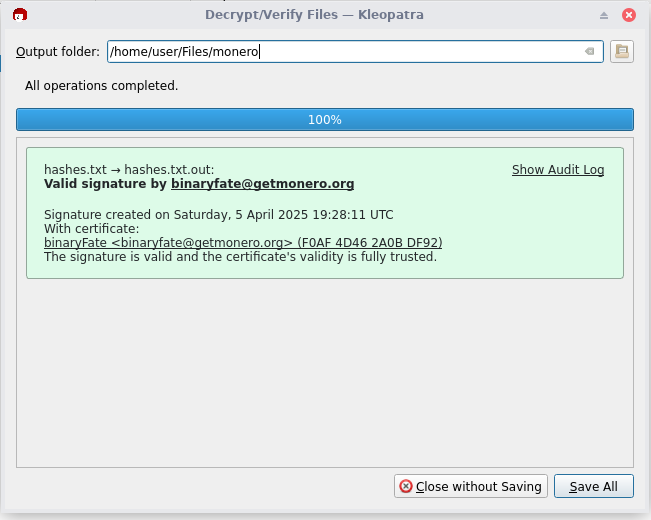
Task: Show the Audit Log
Action: 558,169
